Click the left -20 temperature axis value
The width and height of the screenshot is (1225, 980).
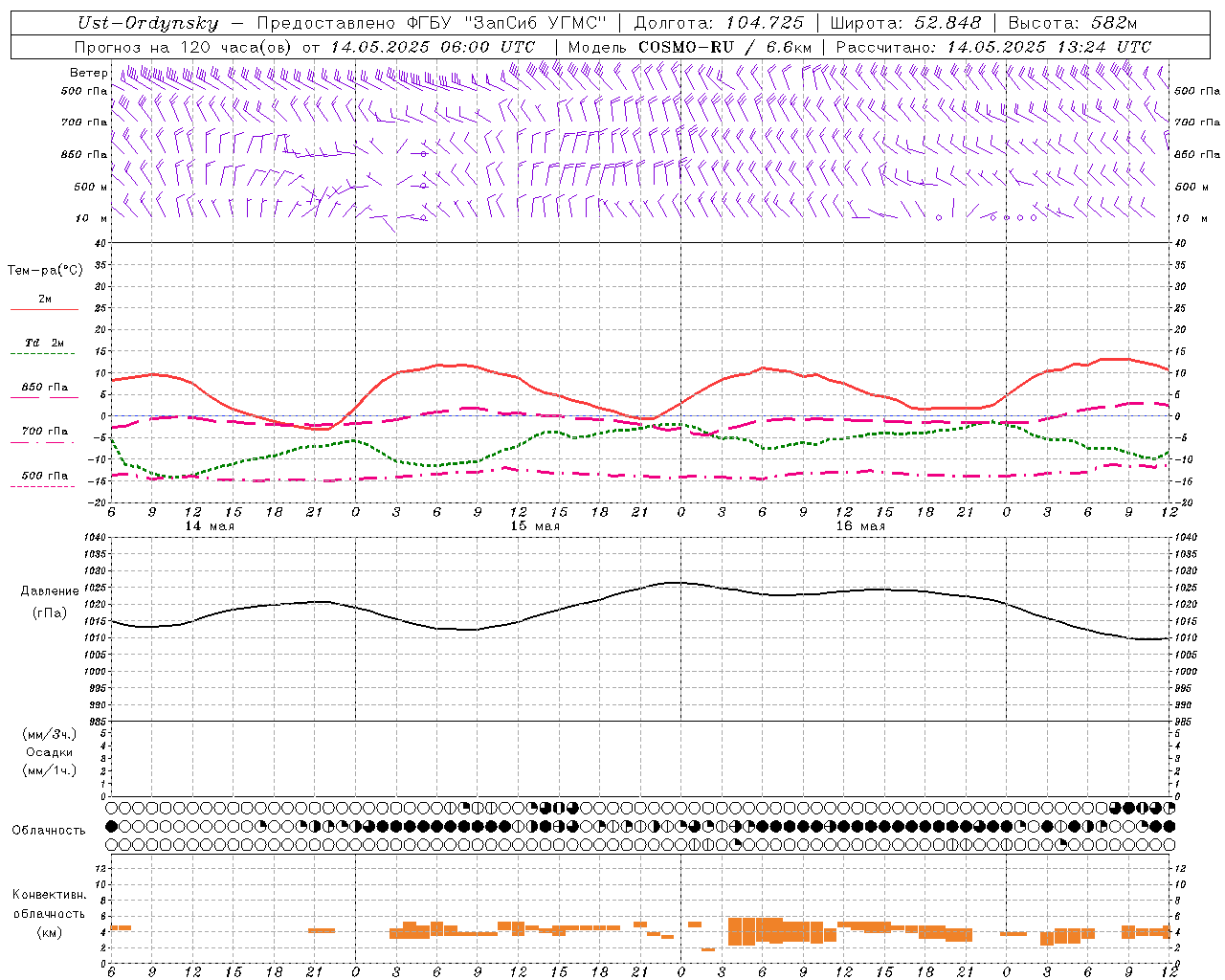pos(97,501)
